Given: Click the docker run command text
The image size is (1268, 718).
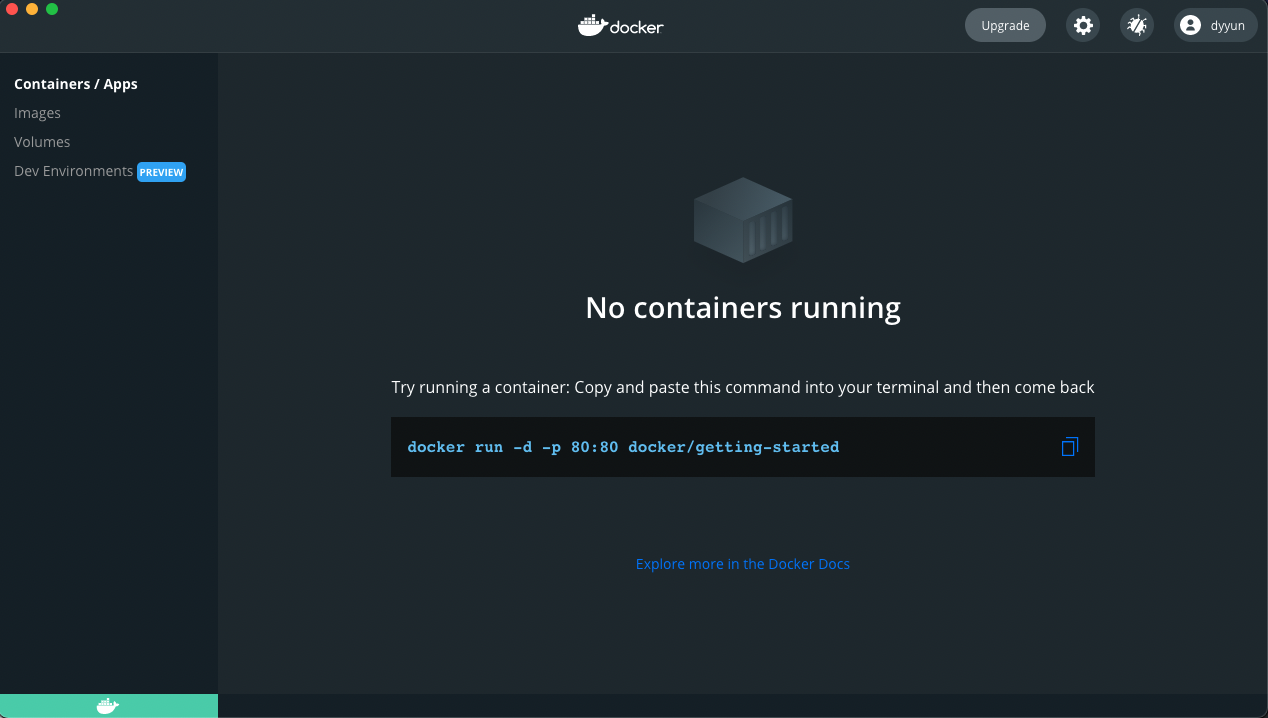Looking at the screenshot, I should pyautogui.click(x=623, y=447).
